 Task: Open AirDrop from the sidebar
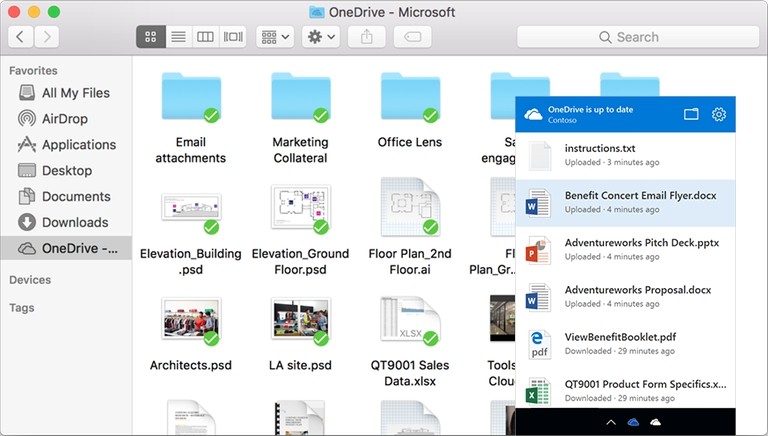click(x=66, y=119)
